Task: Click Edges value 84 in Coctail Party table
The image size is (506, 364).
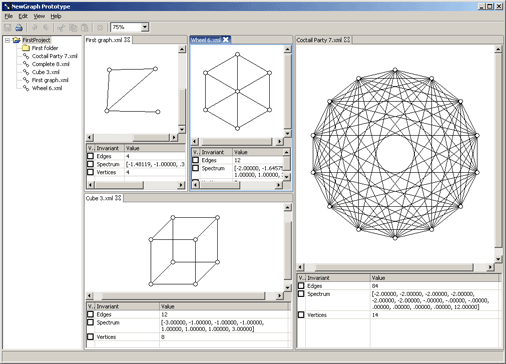Action: point(375,286)
